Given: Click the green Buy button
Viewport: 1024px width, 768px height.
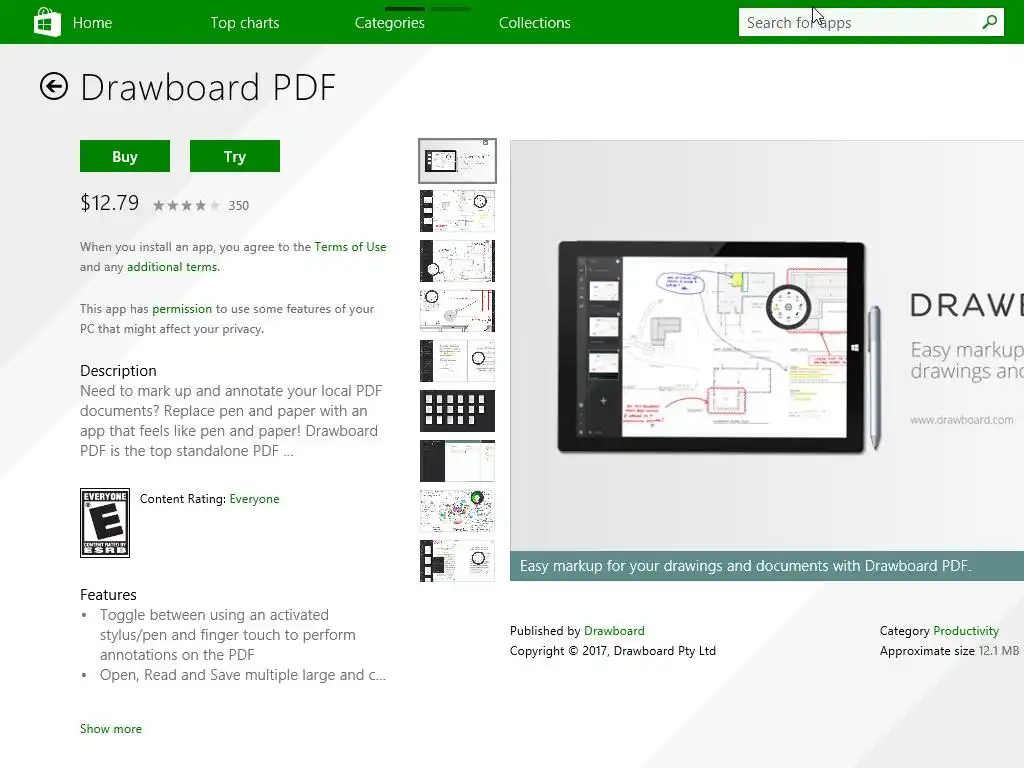Looking at the screenshot, I should (125, 156).
